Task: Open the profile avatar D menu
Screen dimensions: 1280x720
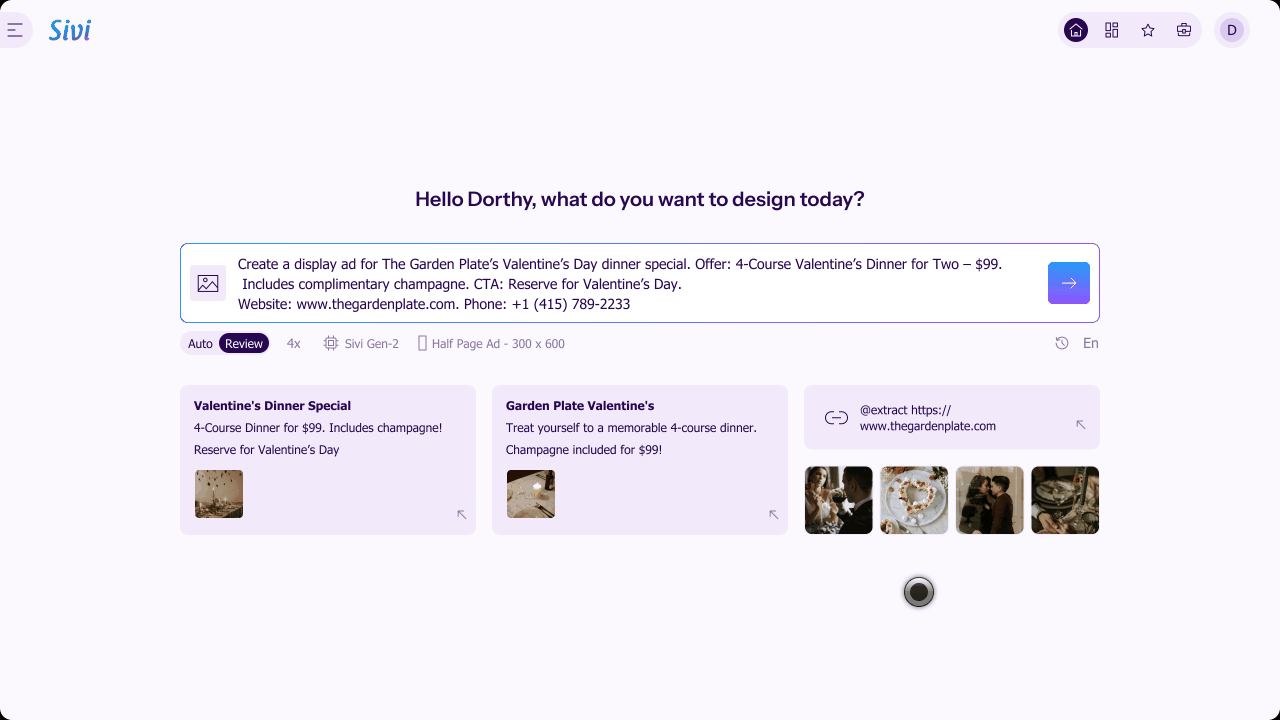Action: pos(1231,30)
